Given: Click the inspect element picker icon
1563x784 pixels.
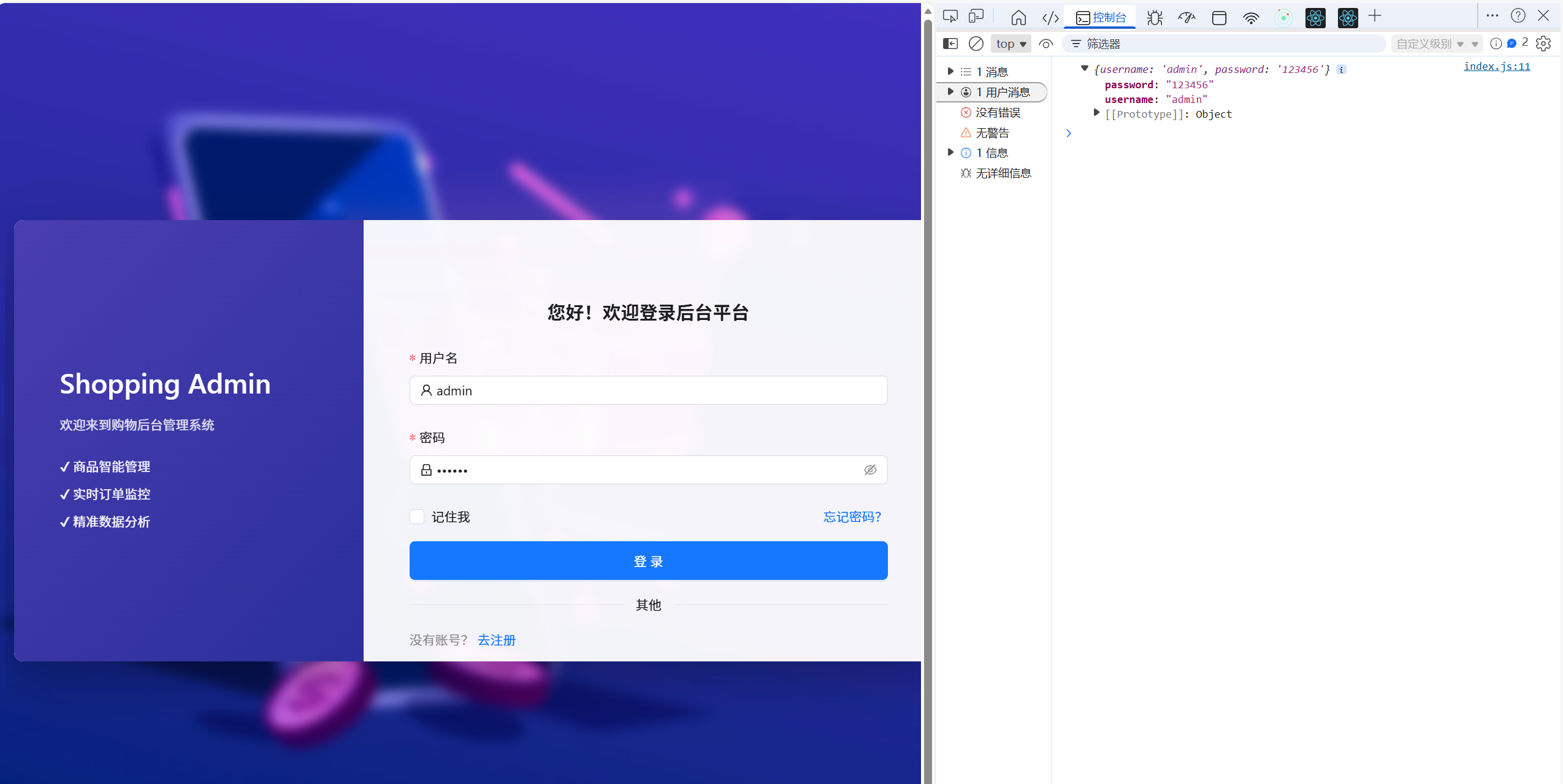Looking at the screenshot, I should (x=950, y=17).
